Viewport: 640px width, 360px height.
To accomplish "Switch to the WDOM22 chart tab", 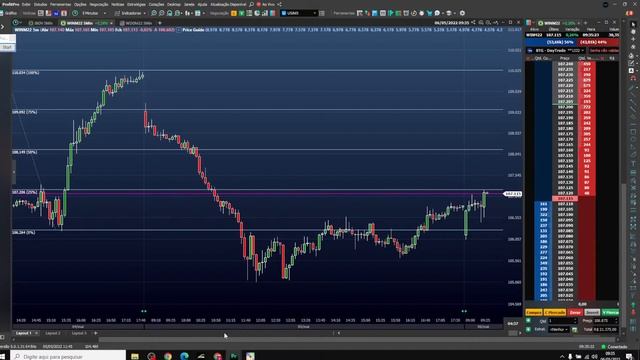I will pyautogui.click(x=137, y=23).
